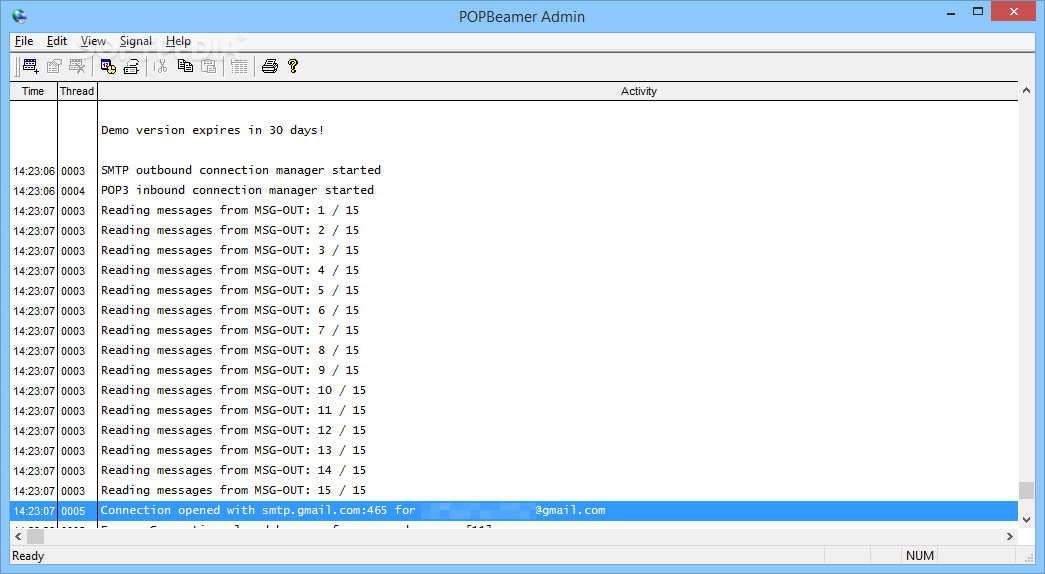This screenshot has height=574, width=1045.
Task: Click the horizontal scrollbar left arrow
Action: tap(18, 536)
